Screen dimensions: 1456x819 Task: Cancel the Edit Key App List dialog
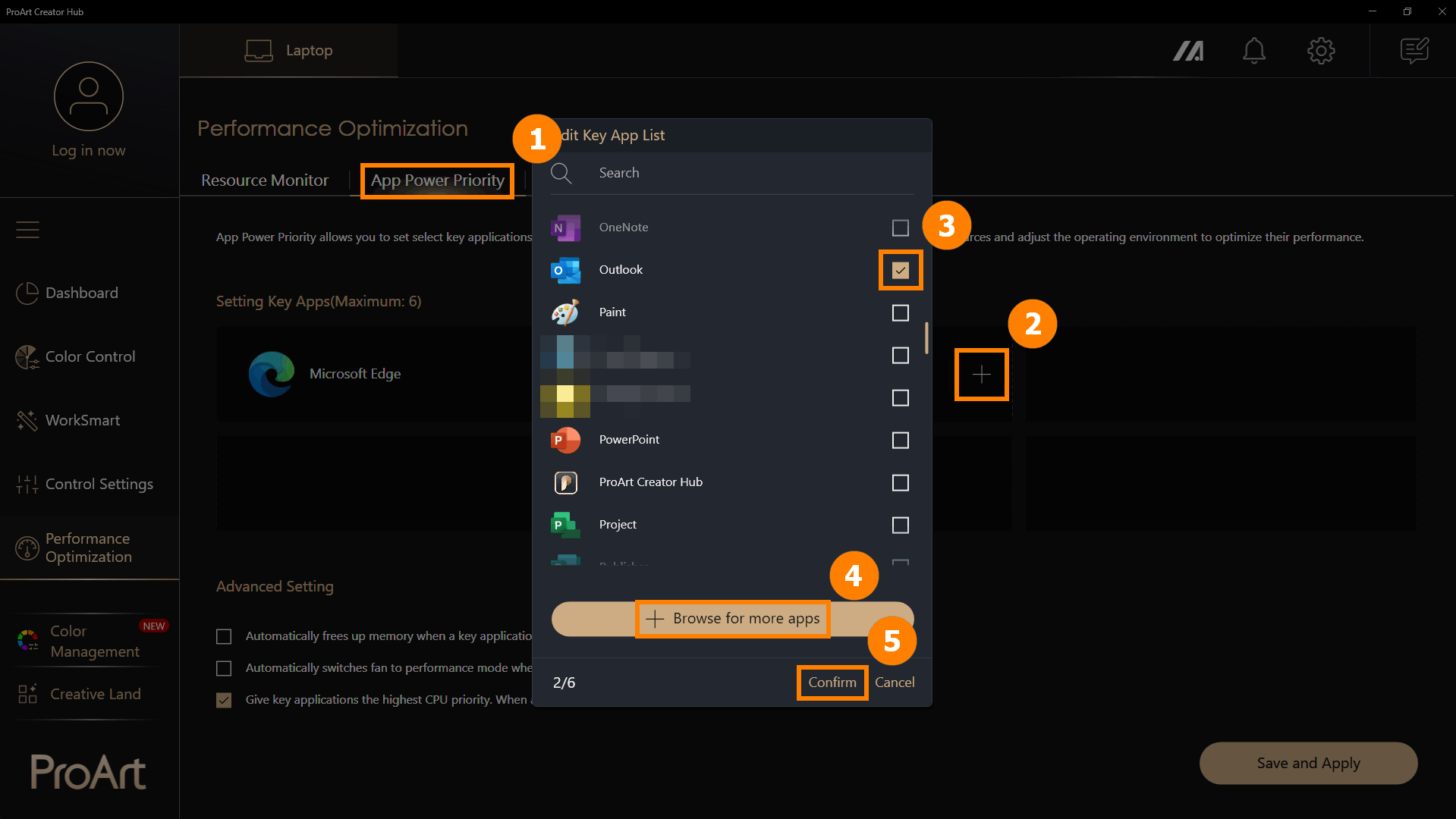pyautogui.click(x=895, y=682)
